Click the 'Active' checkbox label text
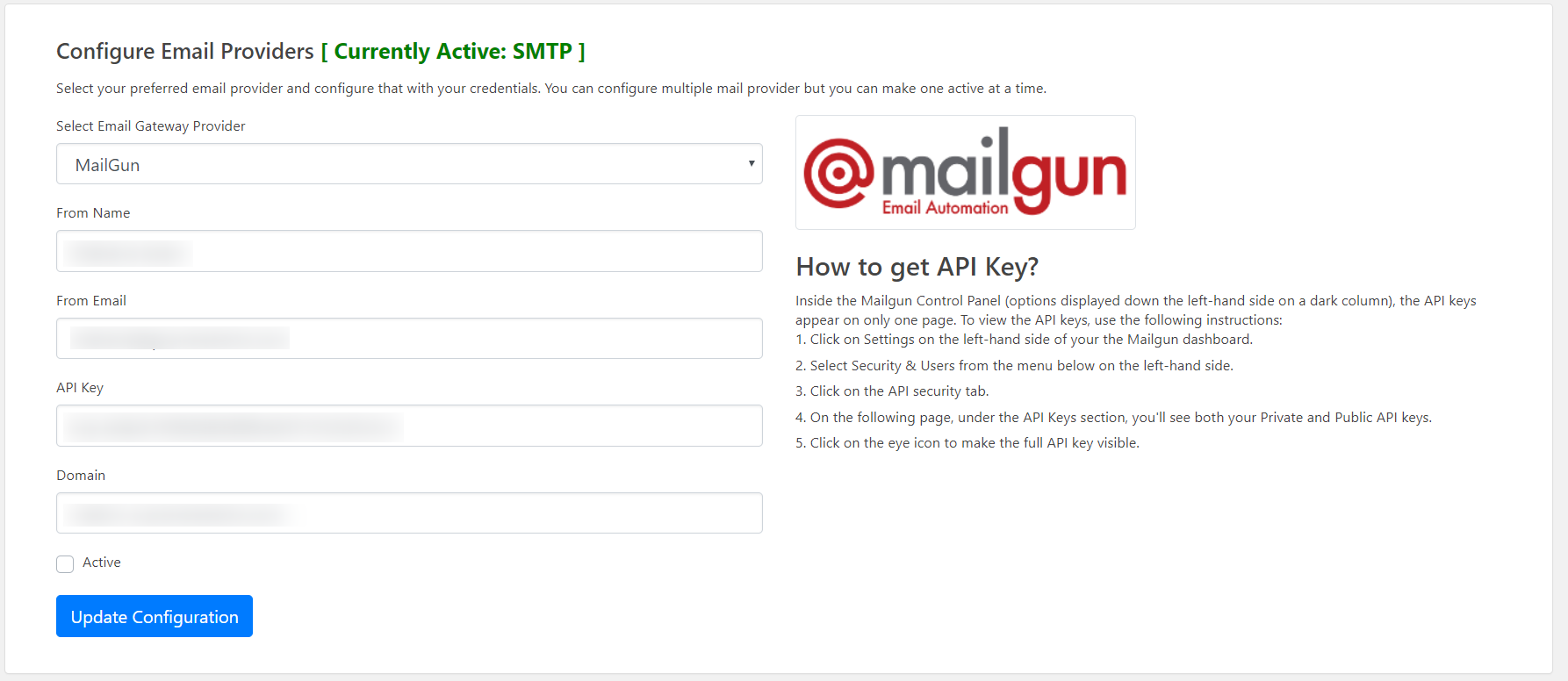Viewport: 1568px width, 681px height. (102, 563)
